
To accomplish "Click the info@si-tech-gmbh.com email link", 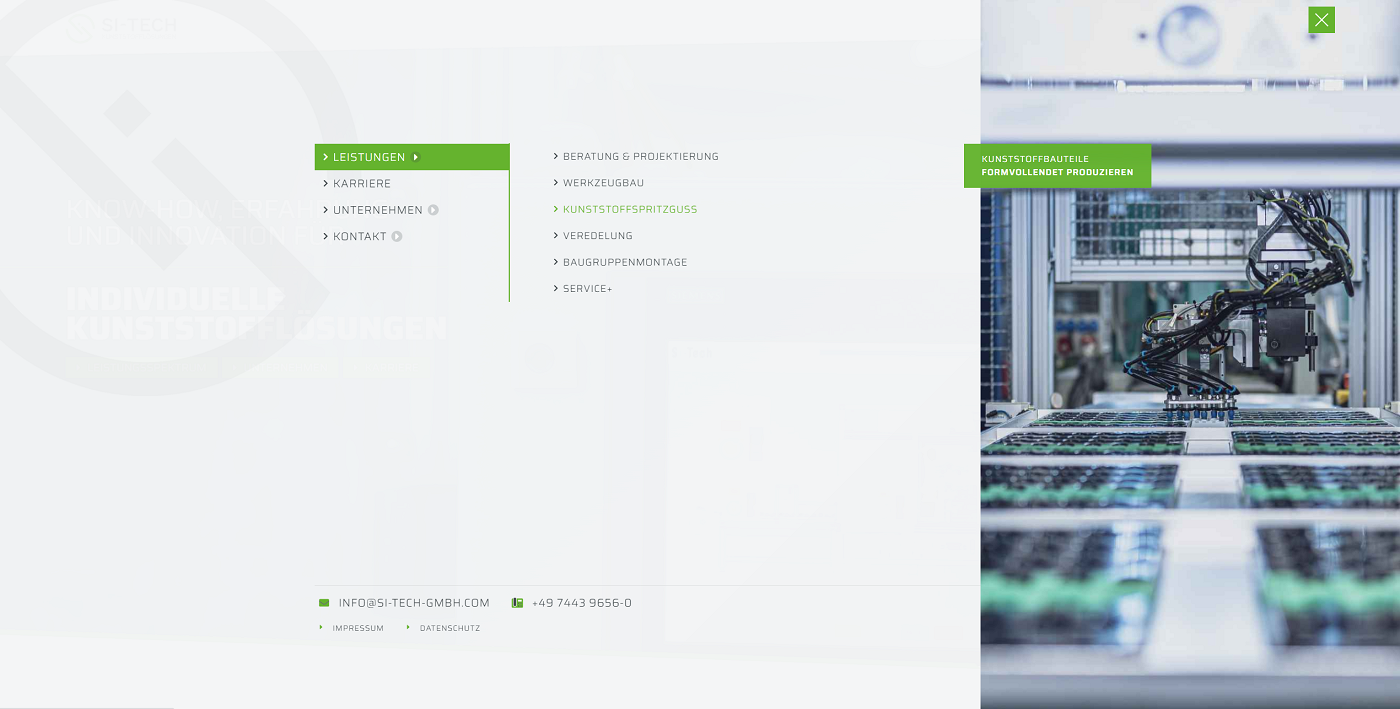I will (414, 603).
